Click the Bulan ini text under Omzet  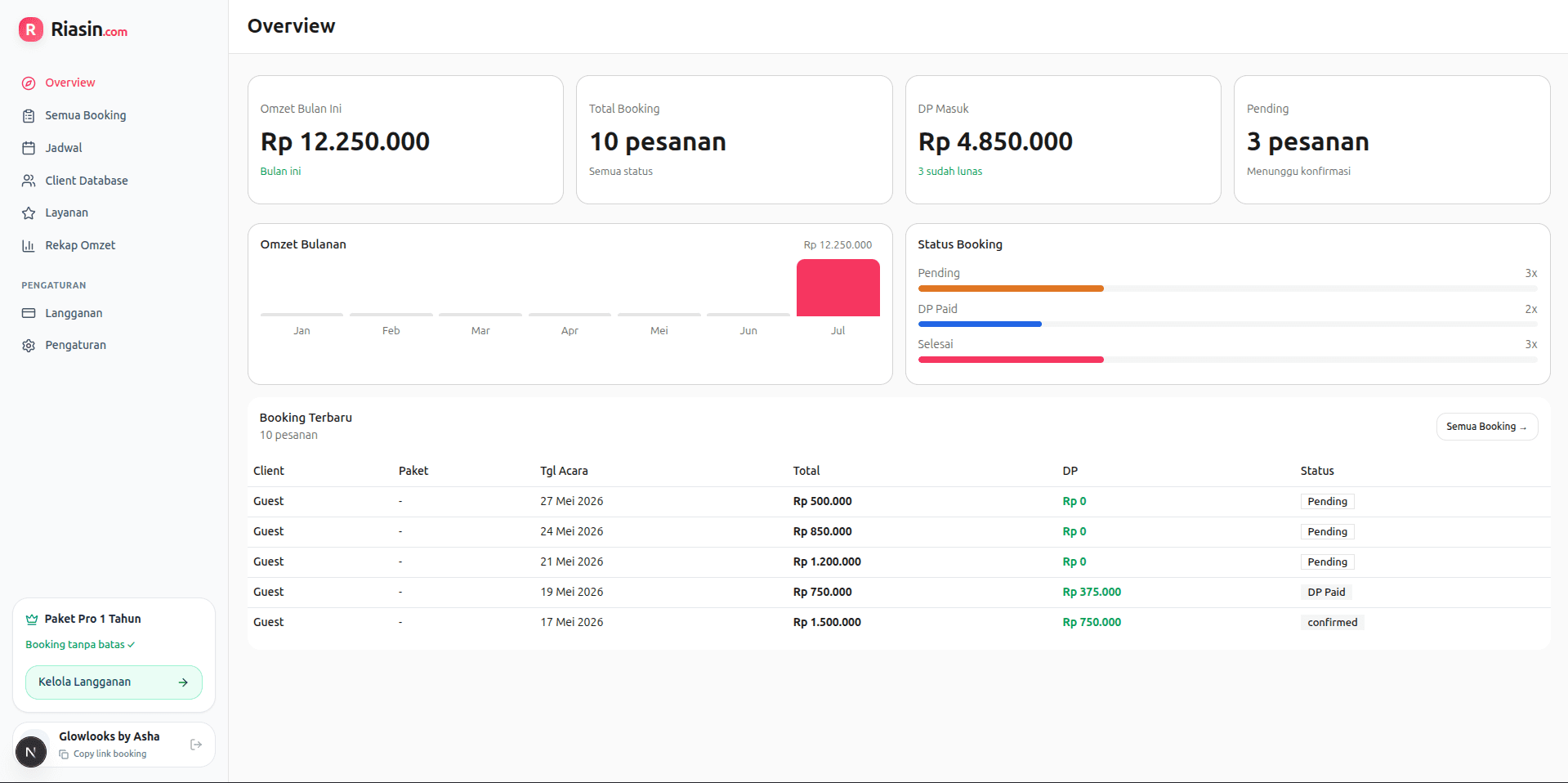280,172
